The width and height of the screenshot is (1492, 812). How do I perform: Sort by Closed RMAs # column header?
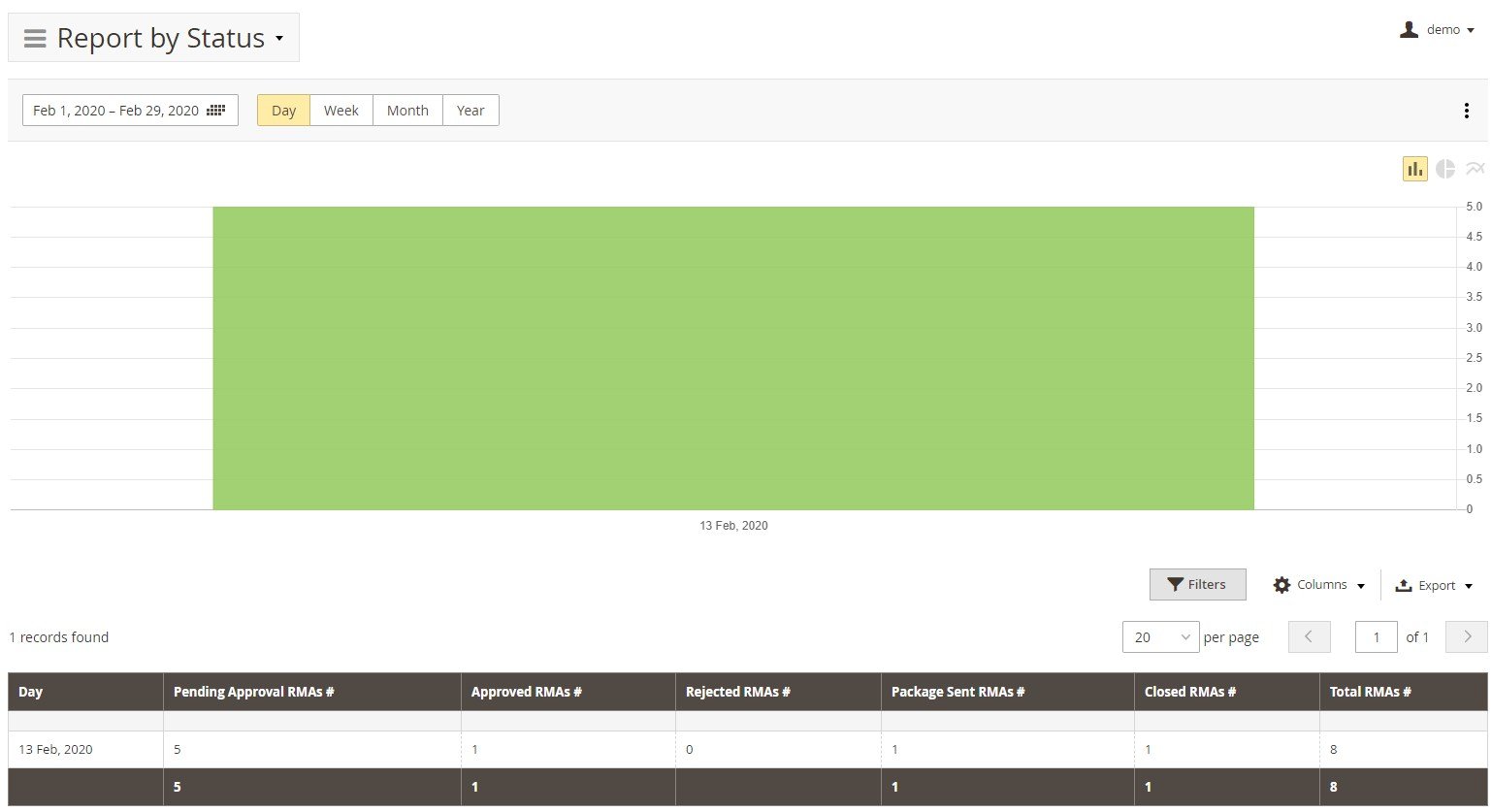1227,692
